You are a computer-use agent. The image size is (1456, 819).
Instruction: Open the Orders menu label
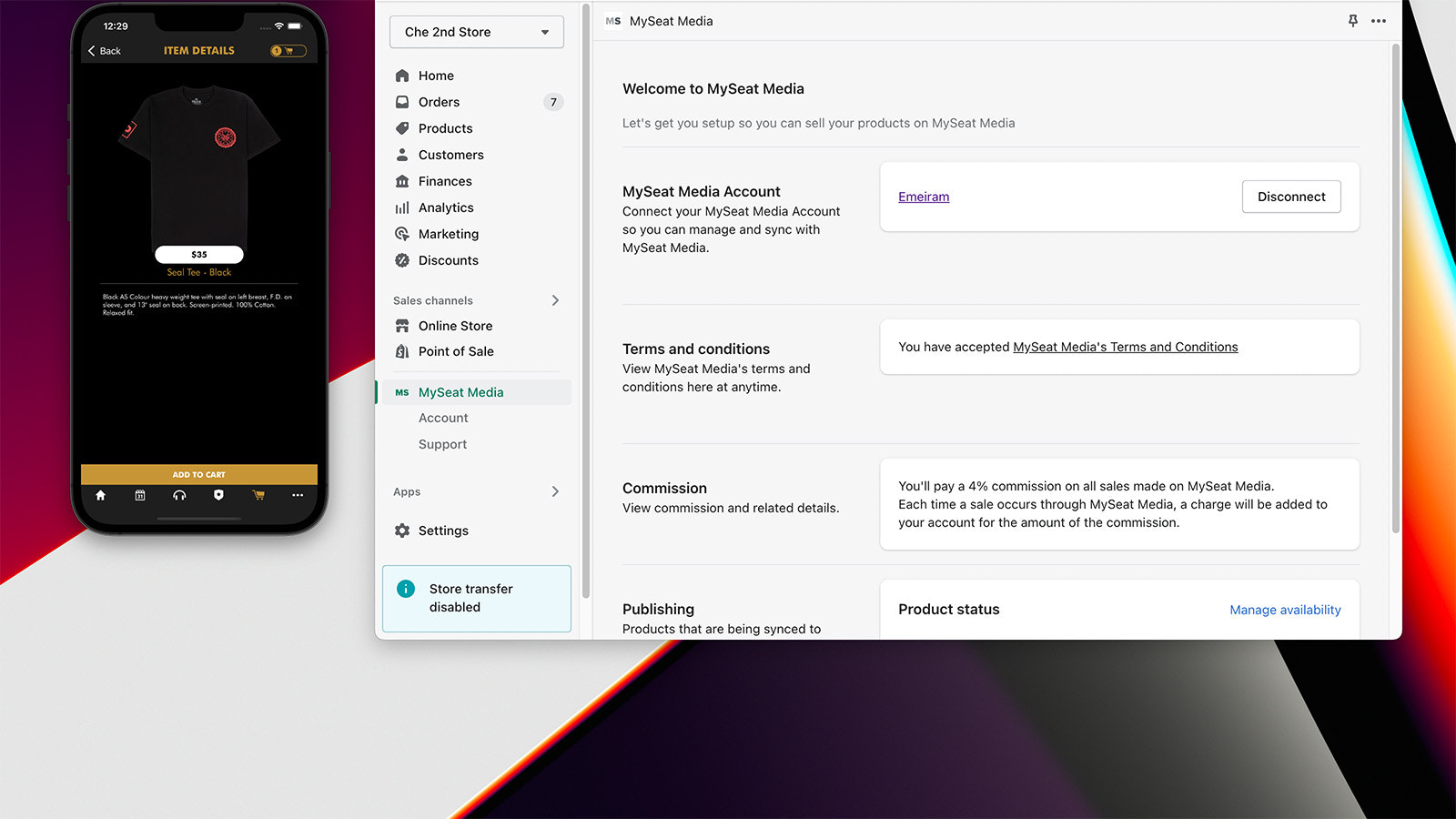[x=439, y=102]
